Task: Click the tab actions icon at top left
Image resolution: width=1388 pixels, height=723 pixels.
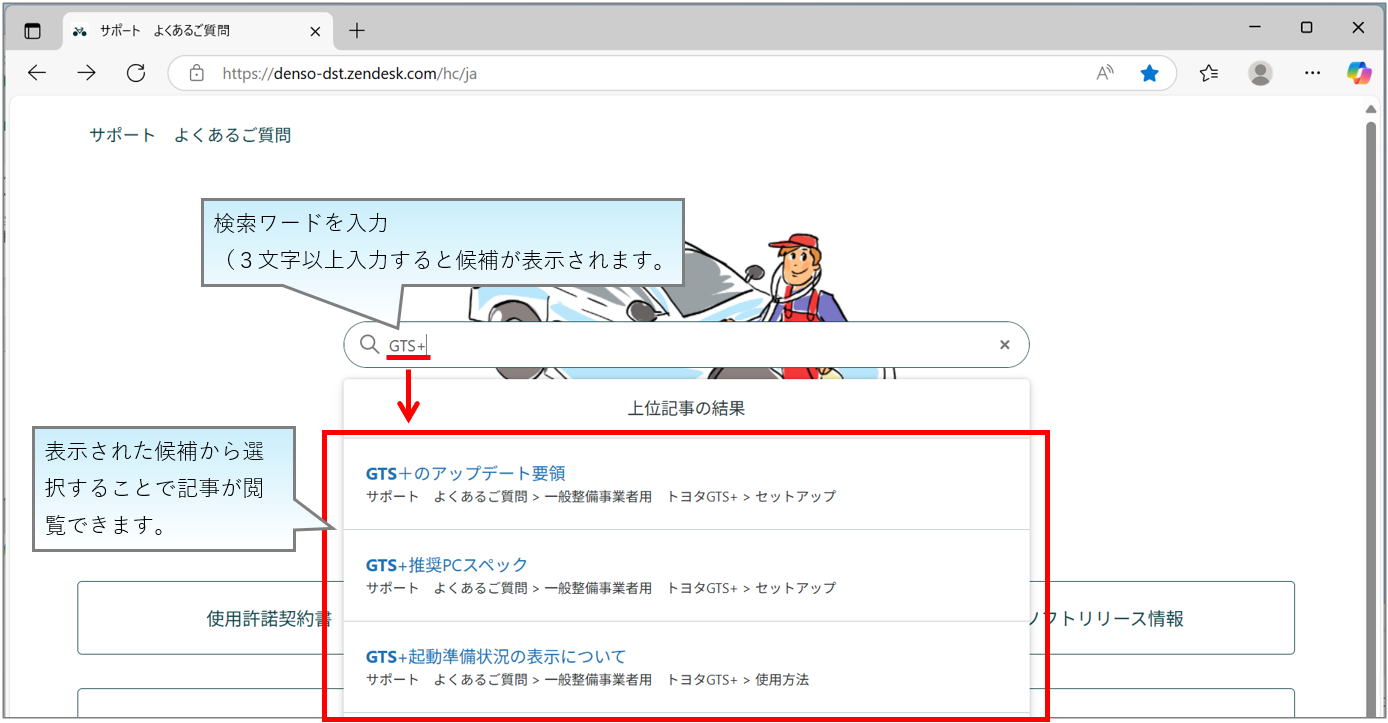Action: [33, 29]
